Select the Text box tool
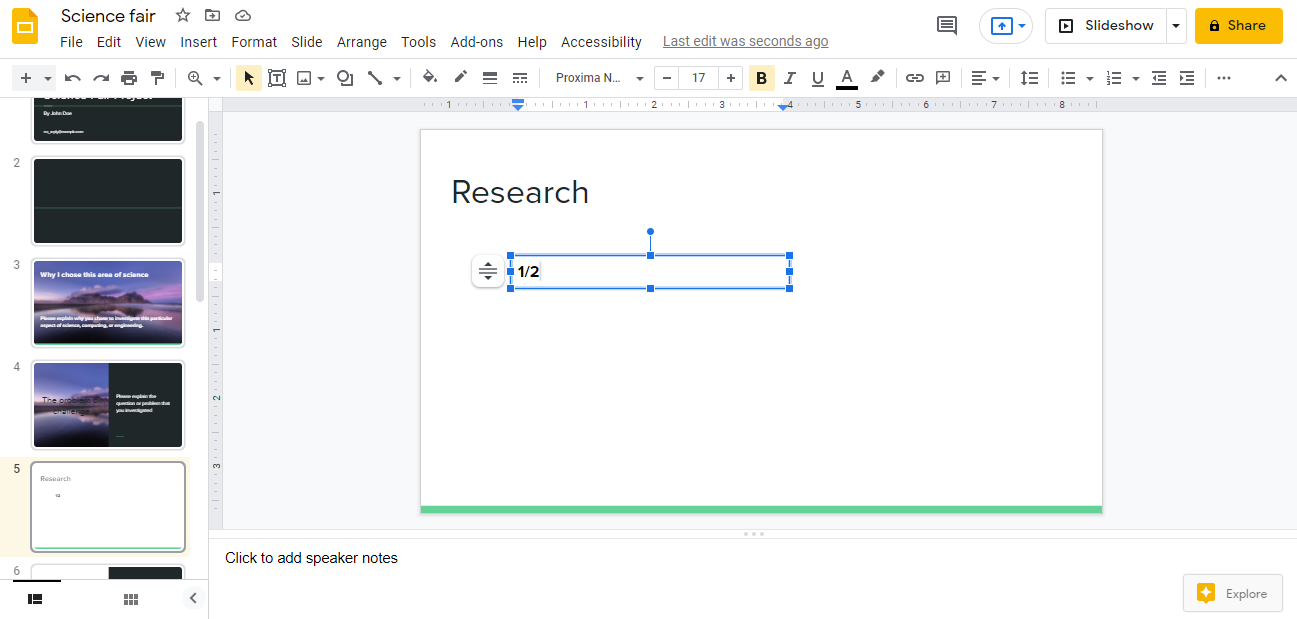Viewport: 1297px width, 619px height. [x=277, y=77]
